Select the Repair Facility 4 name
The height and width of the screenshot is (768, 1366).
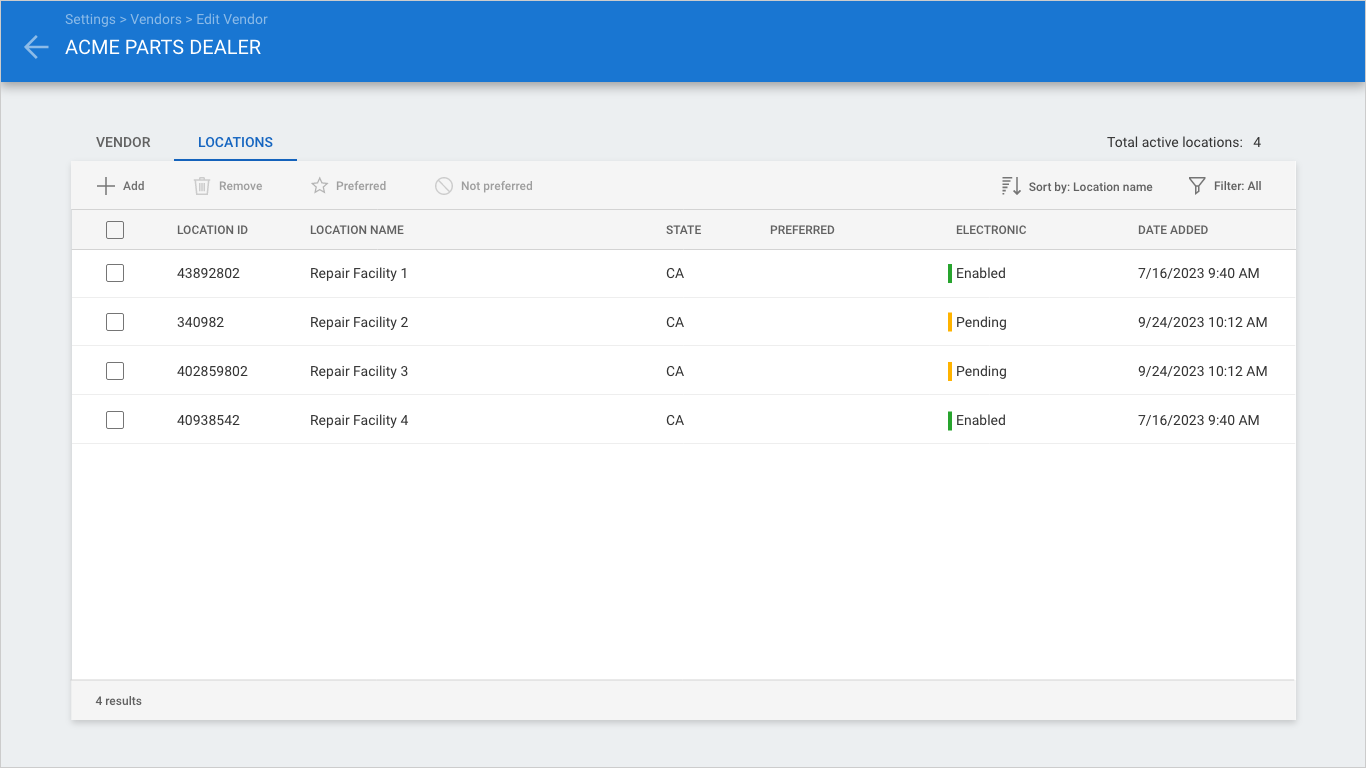tap(359, 420)
